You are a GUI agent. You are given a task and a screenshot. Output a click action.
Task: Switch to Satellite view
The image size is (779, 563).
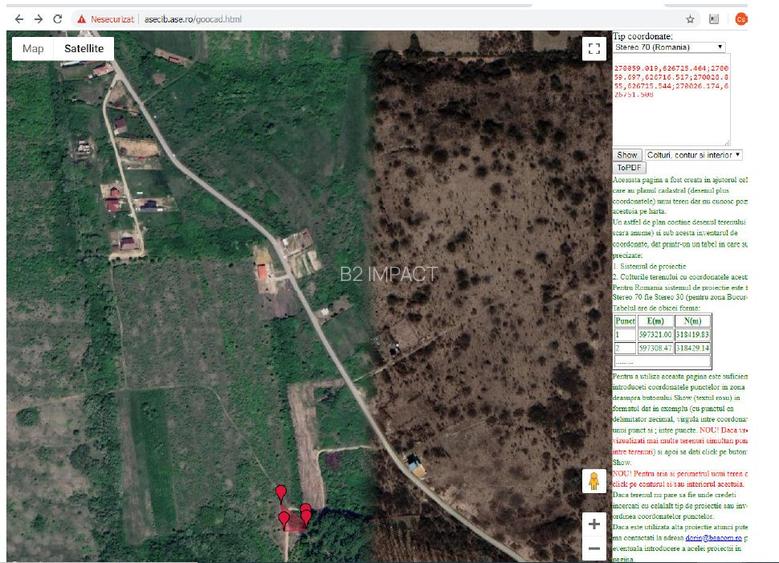(83, 48)
